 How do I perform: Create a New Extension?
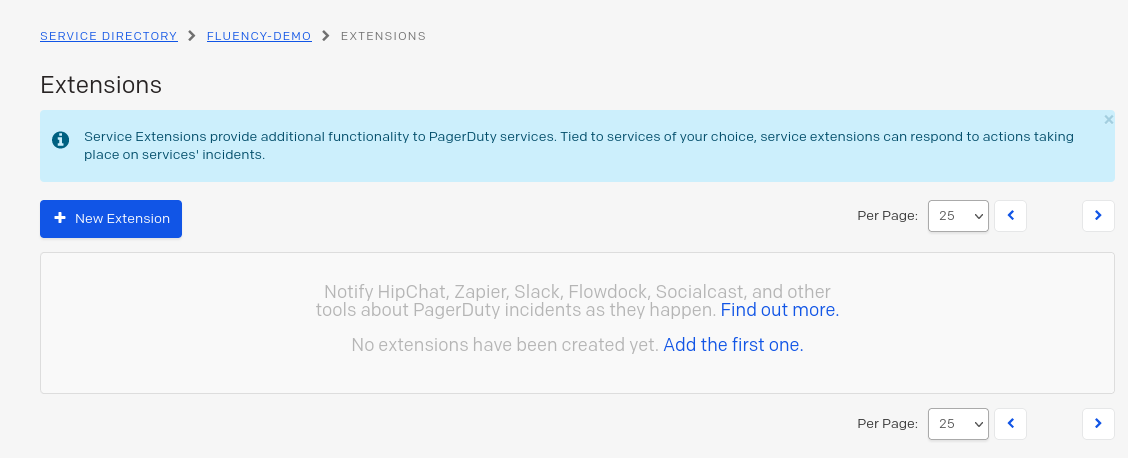[x=111, y=219]
